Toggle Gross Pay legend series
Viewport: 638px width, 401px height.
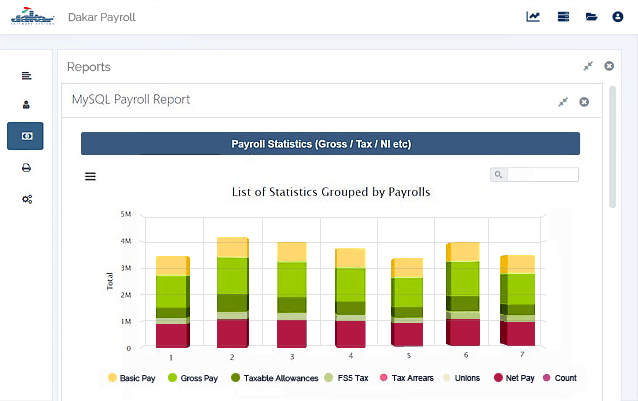point(193,378)
